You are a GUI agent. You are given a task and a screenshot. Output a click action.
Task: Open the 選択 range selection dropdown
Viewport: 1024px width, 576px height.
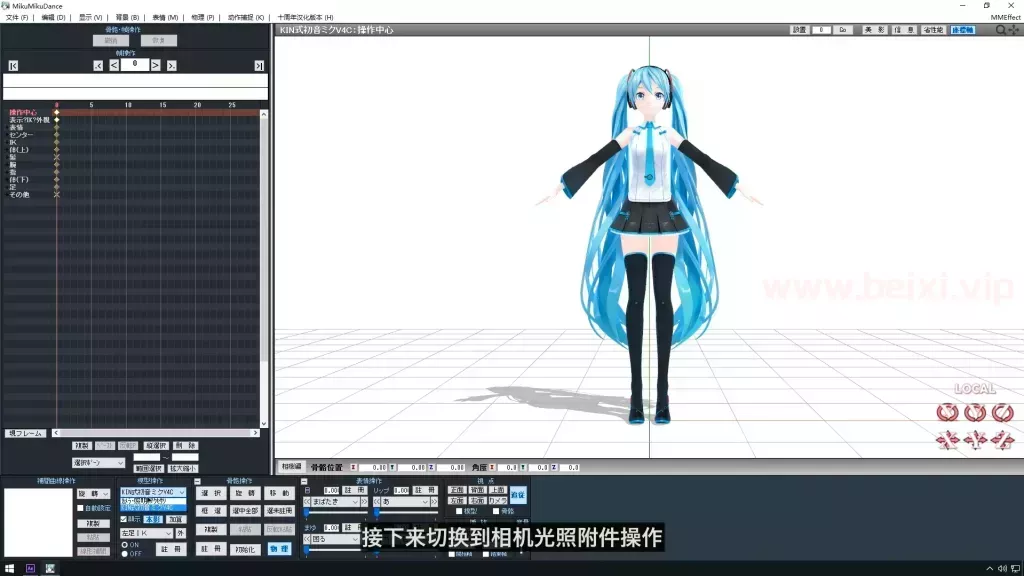99,463
